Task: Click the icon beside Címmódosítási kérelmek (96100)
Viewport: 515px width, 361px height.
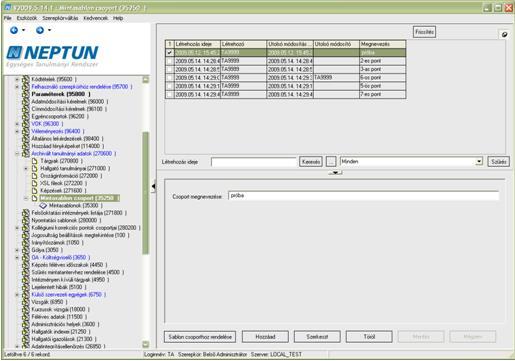Action: pos(26,109)
